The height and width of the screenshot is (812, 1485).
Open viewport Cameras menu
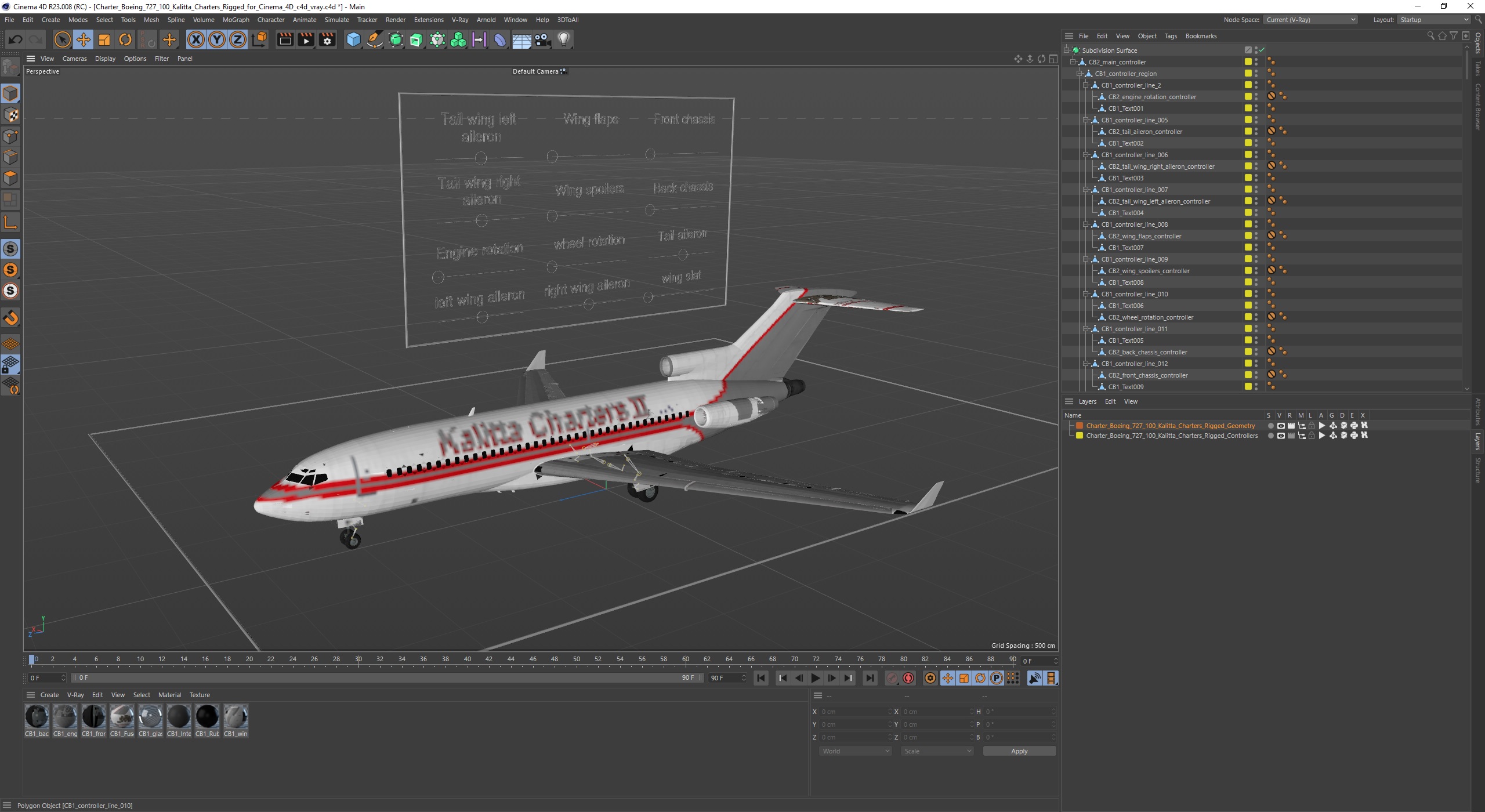(x=74, y=59)
